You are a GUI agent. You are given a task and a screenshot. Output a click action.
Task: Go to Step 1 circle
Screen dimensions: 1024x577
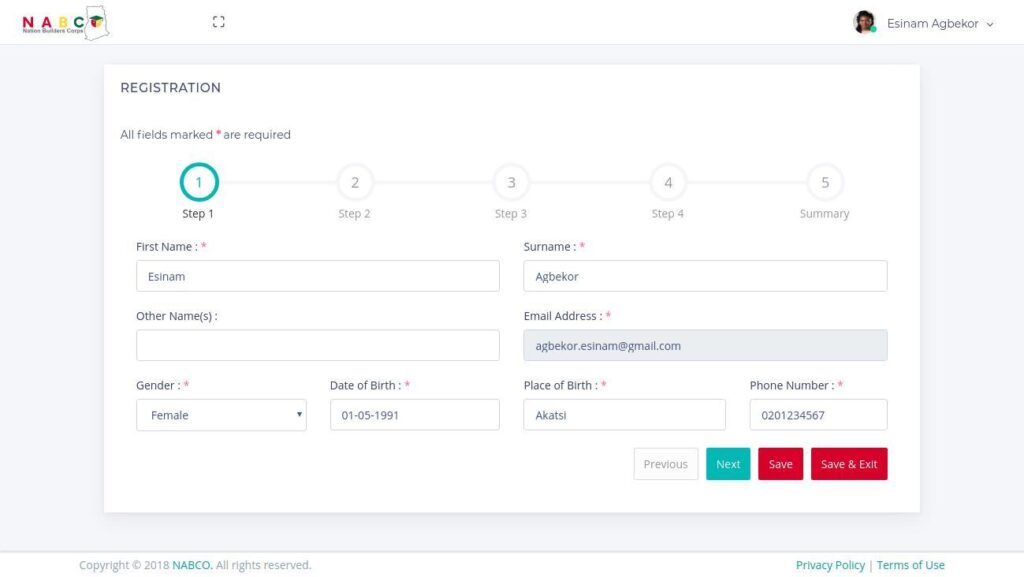point(199,183)
